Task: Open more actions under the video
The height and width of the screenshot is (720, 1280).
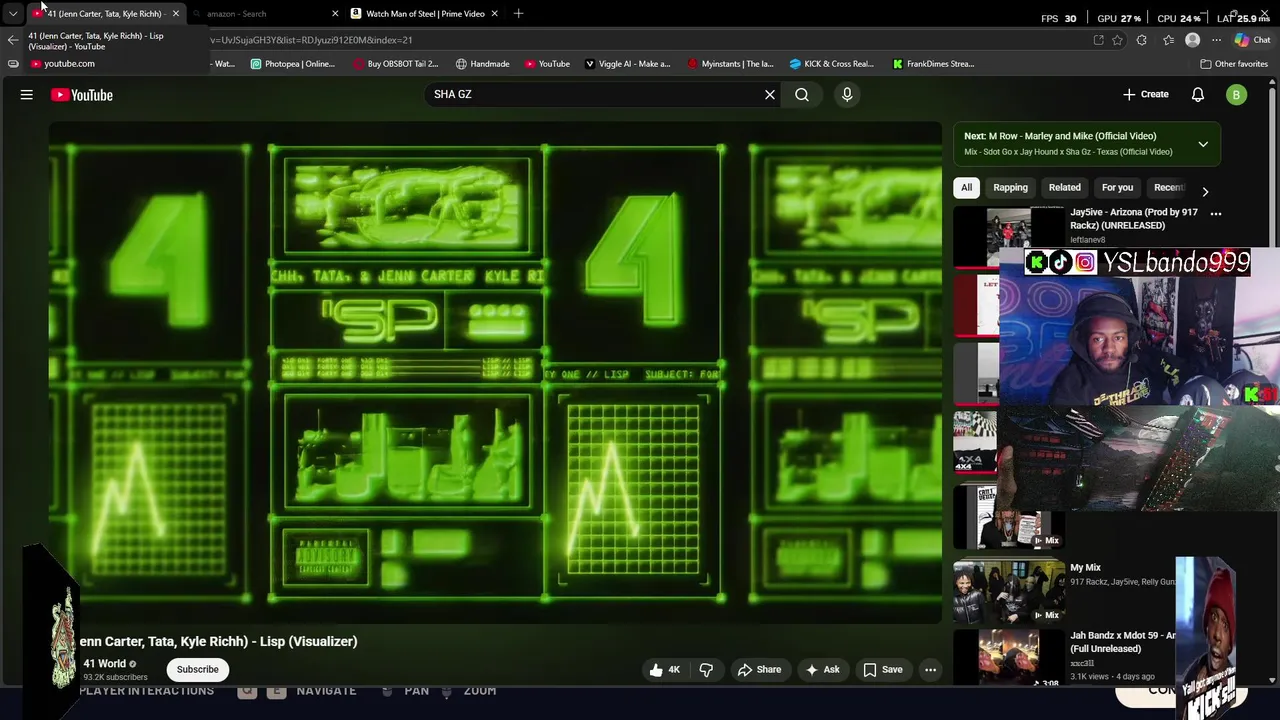Action: (930, 670)
